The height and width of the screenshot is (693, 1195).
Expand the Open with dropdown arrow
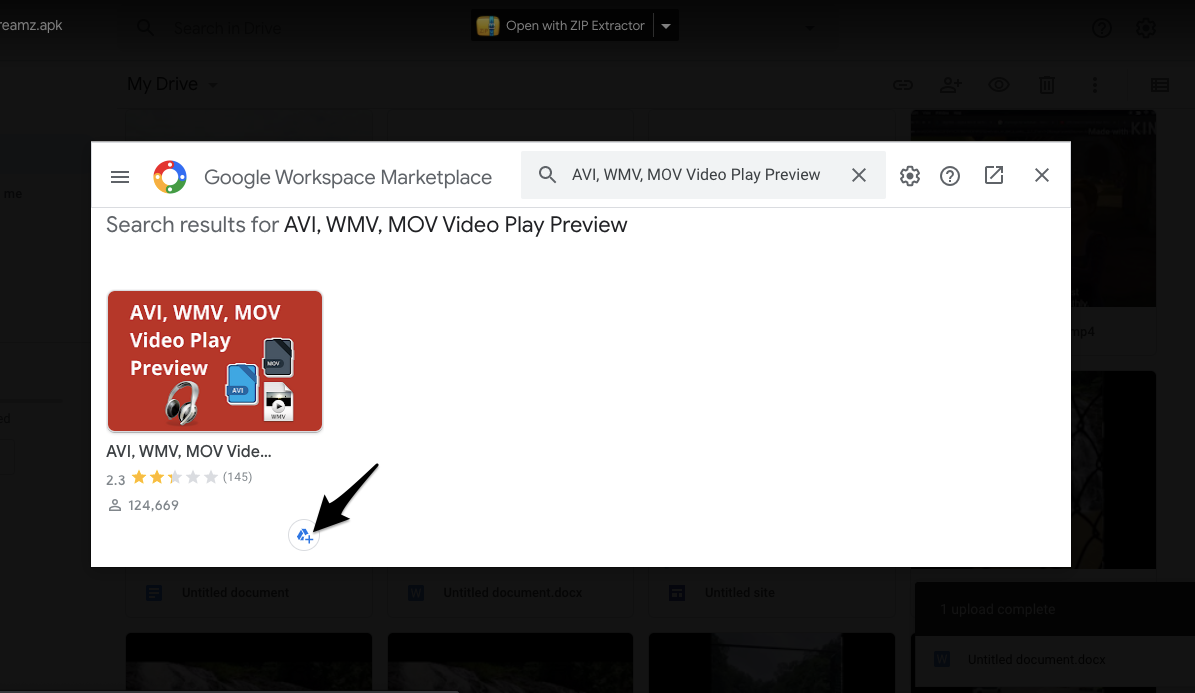666,26
